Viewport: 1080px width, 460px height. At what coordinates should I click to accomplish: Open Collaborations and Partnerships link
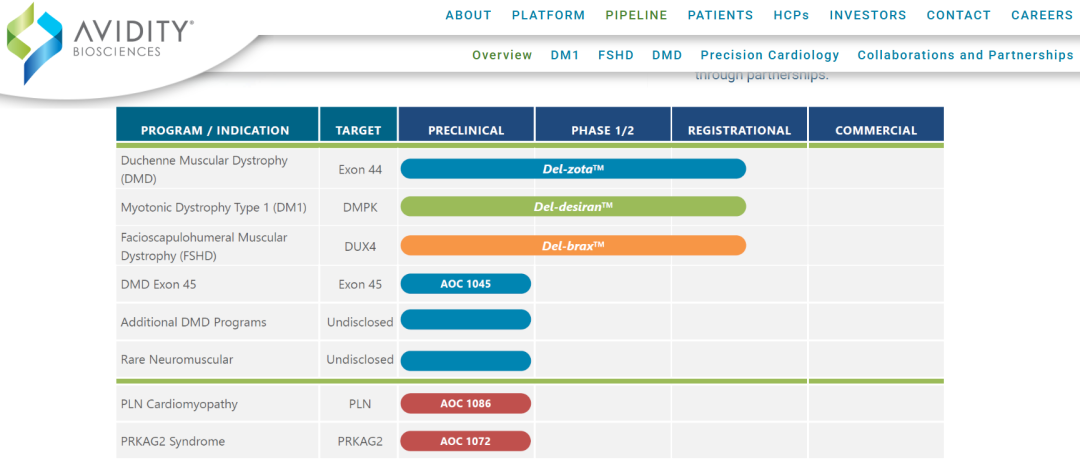tap(965, 55)
